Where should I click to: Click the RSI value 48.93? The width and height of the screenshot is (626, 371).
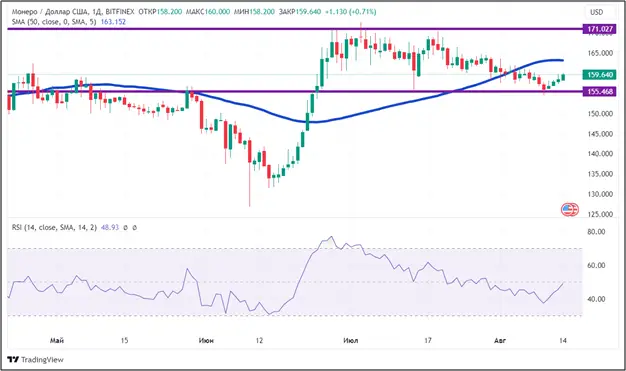click(x=110, y=227)
